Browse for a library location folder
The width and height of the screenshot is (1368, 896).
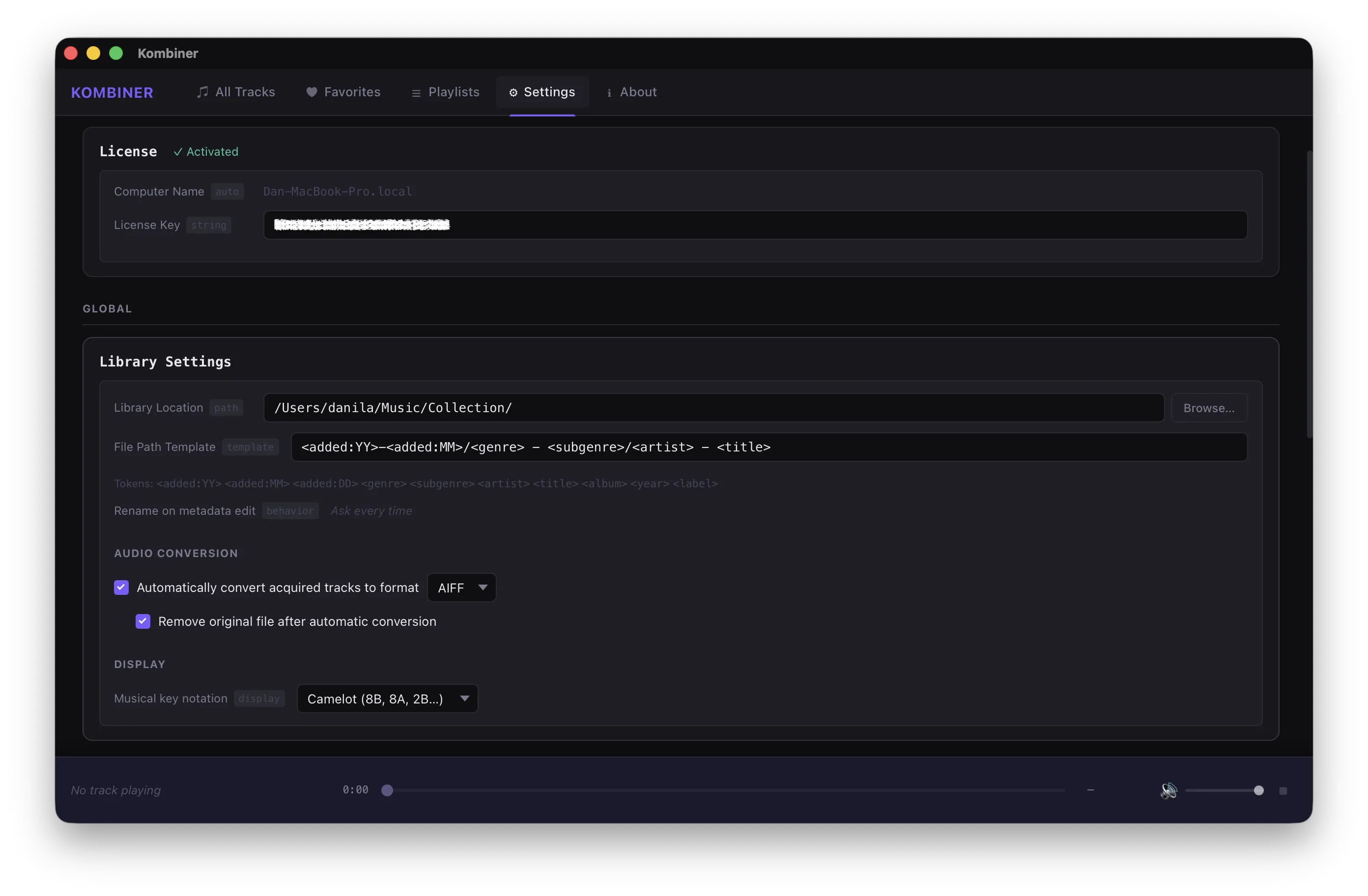[x=1209, y=408]
